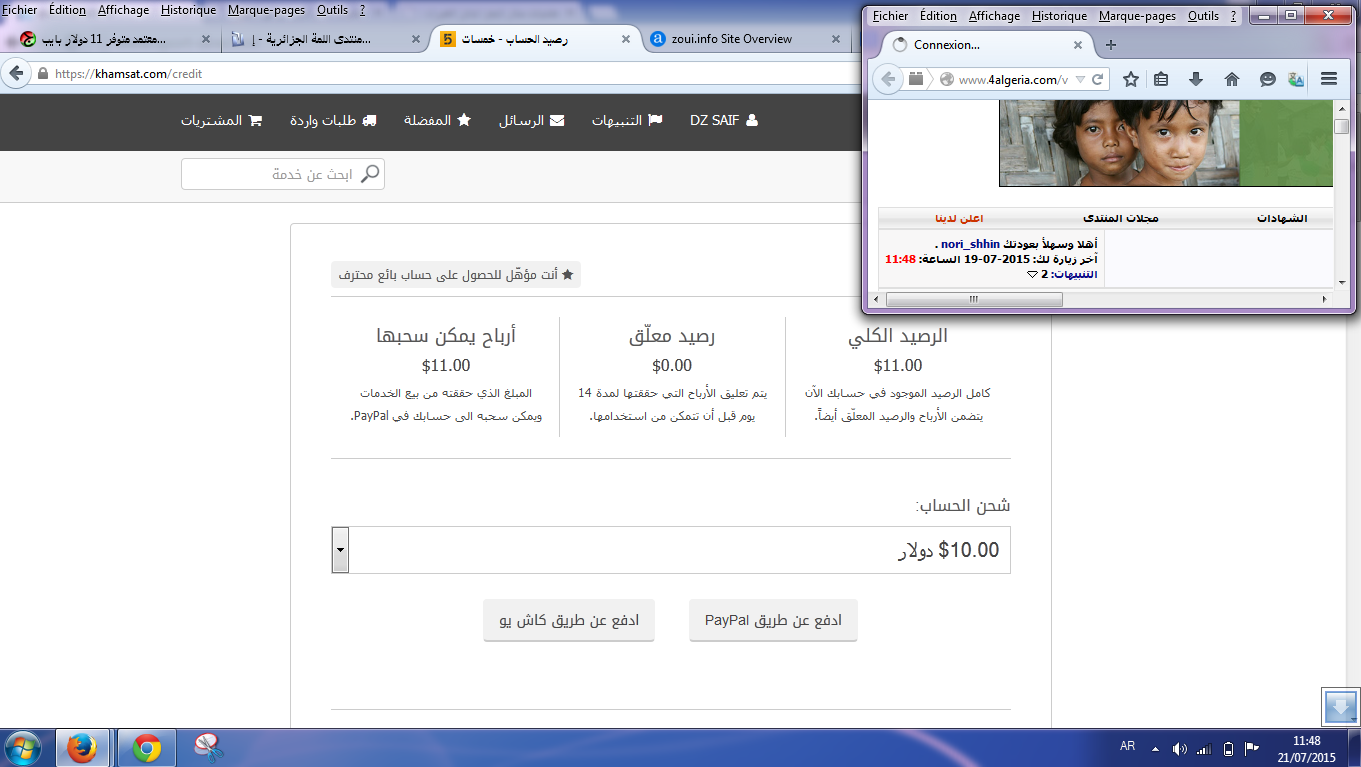This screenshot has height=767, width=1361.
Task: Open the Firefox hamburger menu in small window
Action: 1328,79
